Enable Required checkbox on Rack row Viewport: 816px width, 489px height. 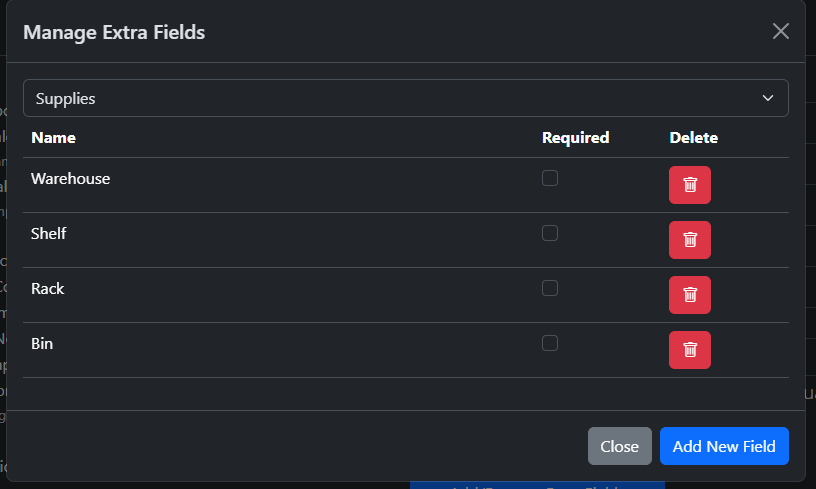pos(550,288)
